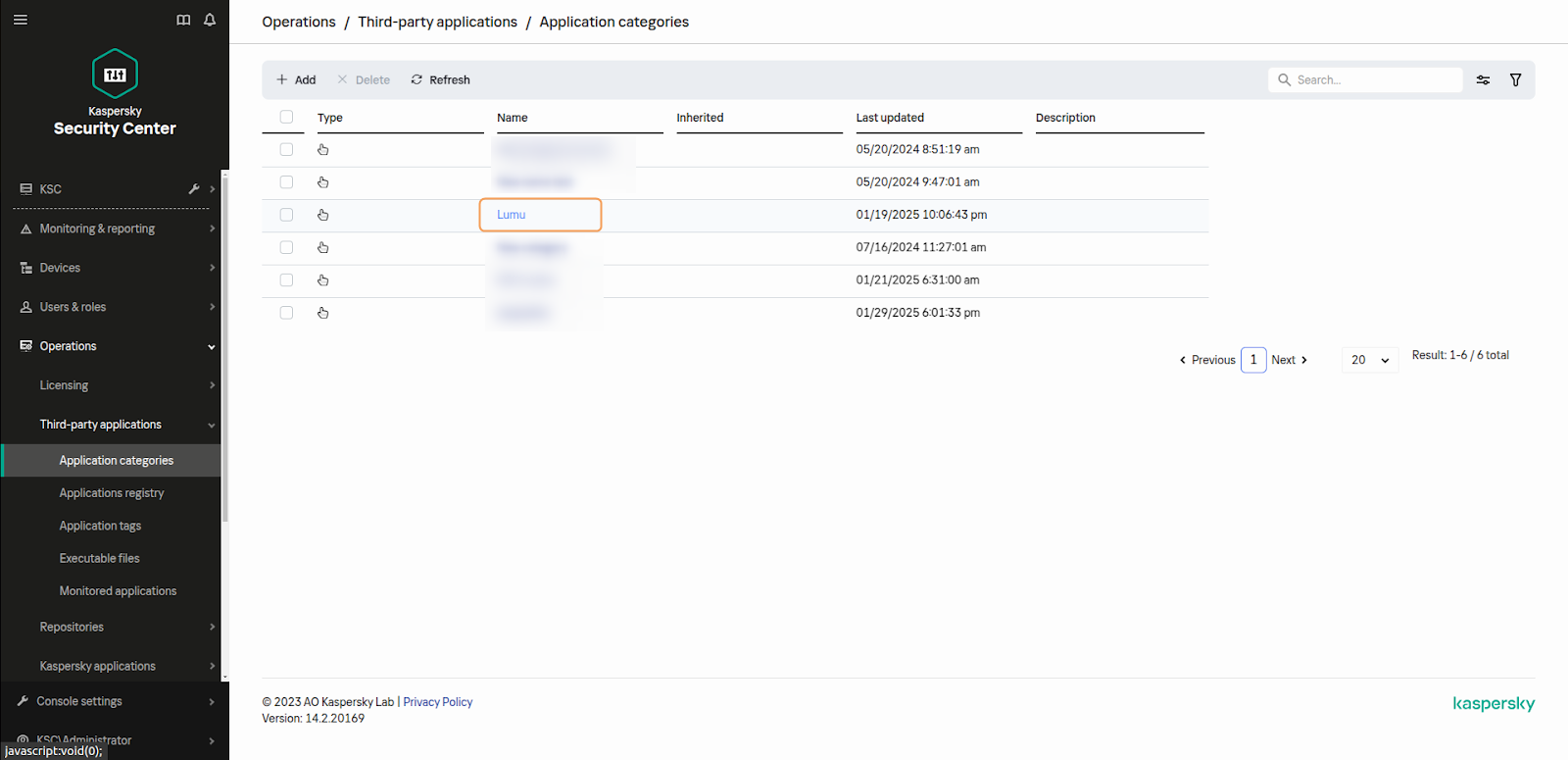Click the Add button
Image resolution: width=1568 pixels, height=760 pixels.
tap(296, 80)
